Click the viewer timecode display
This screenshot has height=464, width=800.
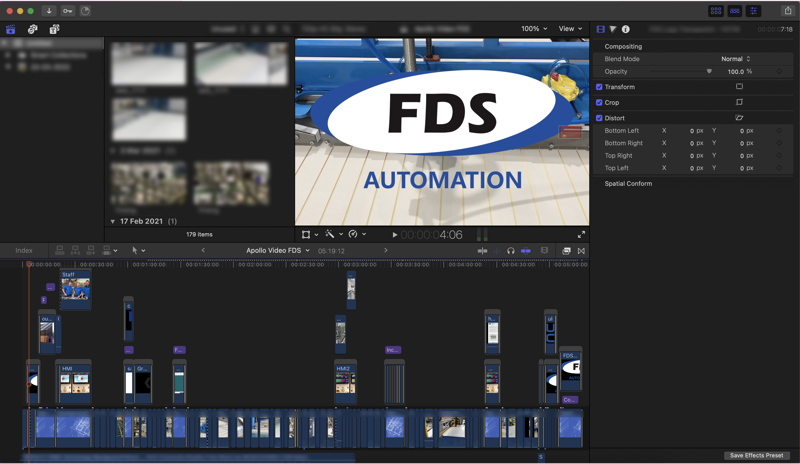(x=432, y=235)
